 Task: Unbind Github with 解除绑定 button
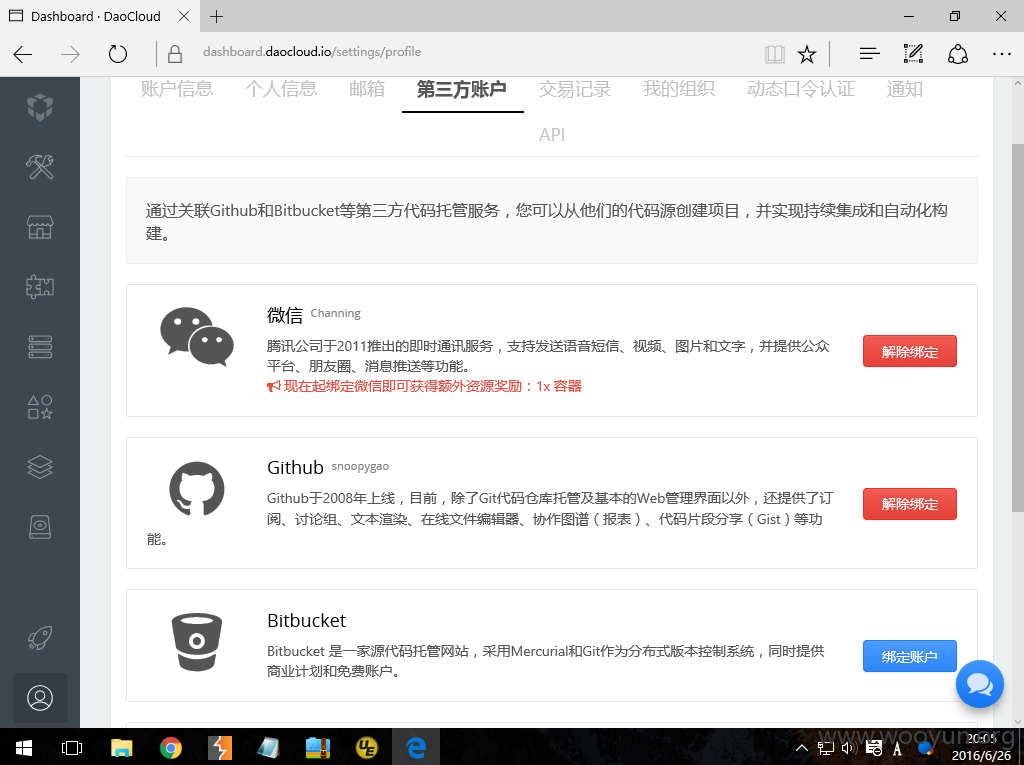[910, 504]
